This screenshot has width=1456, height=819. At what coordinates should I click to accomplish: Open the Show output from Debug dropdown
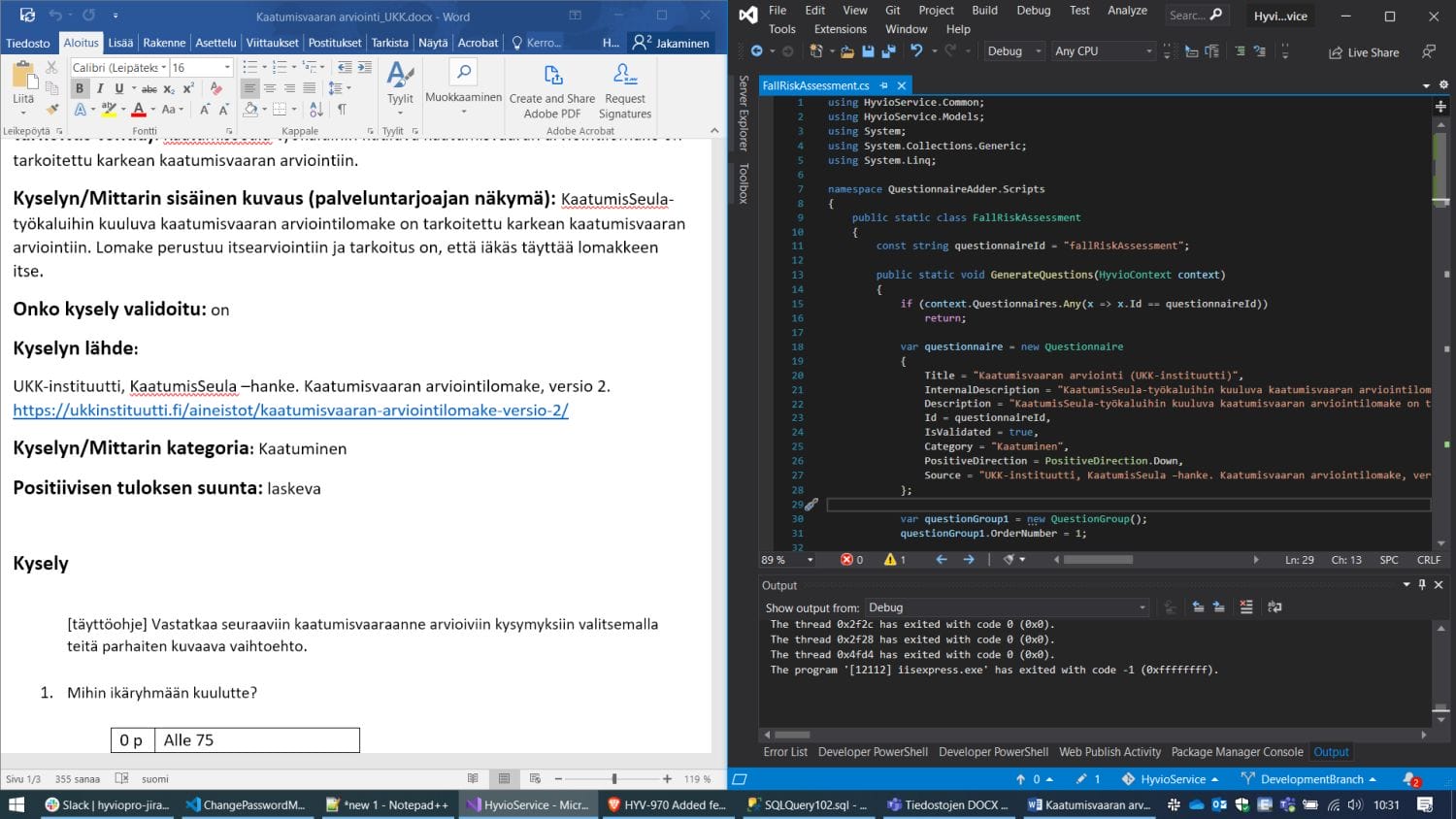coord(1142,607)
